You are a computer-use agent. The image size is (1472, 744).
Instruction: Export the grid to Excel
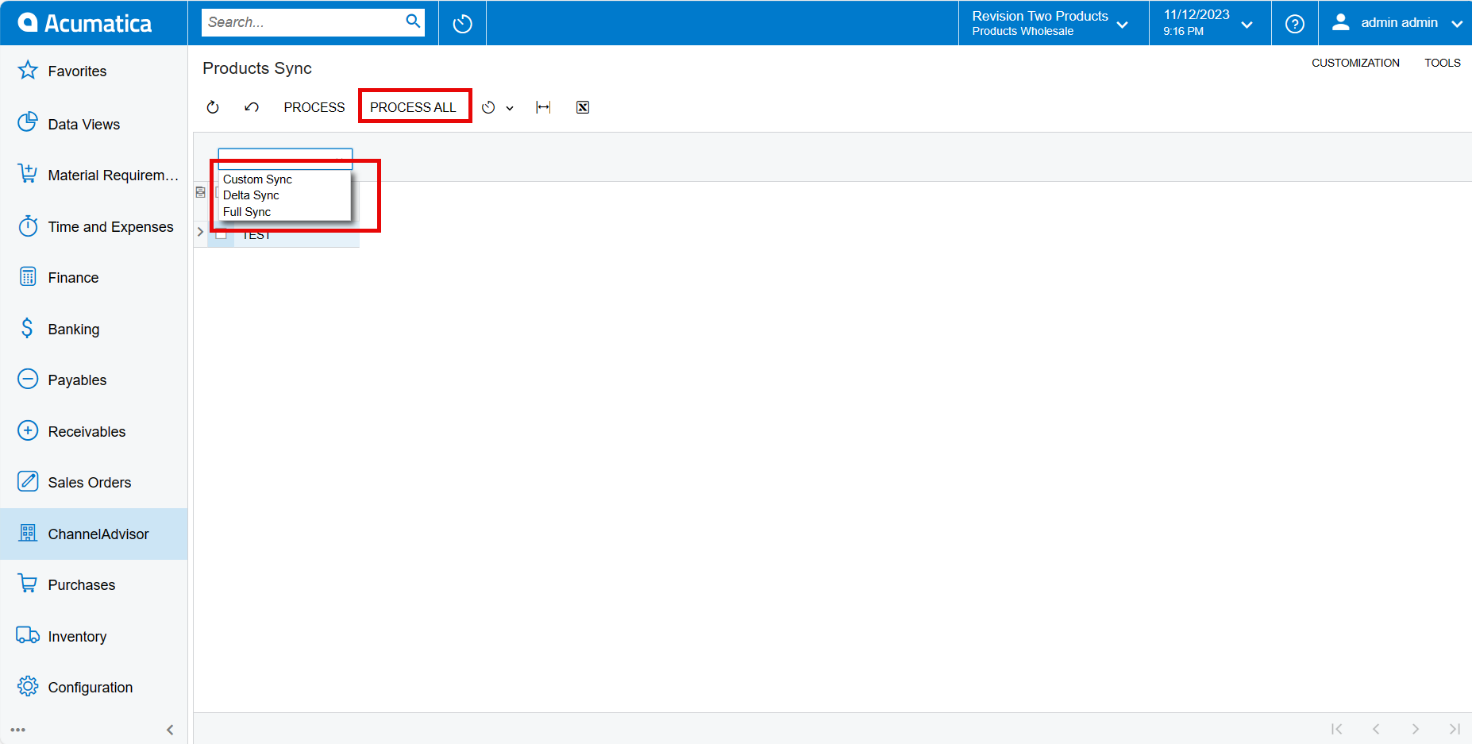(x=582, y=106)
